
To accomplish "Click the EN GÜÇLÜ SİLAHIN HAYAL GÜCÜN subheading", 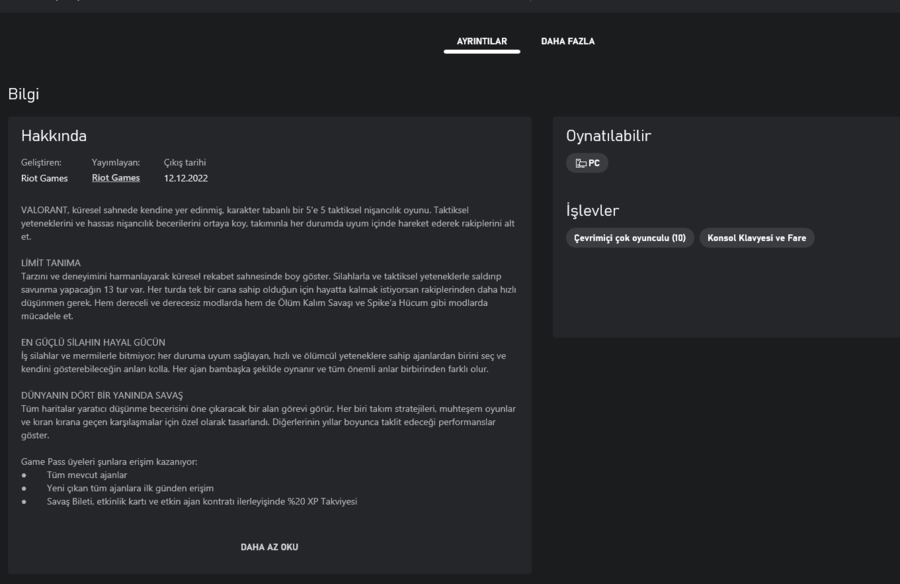I will [x=93, y=342].
